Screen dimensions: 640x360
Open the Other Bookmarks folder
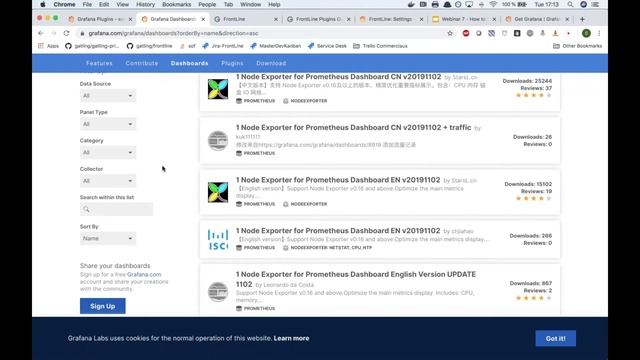578,46
